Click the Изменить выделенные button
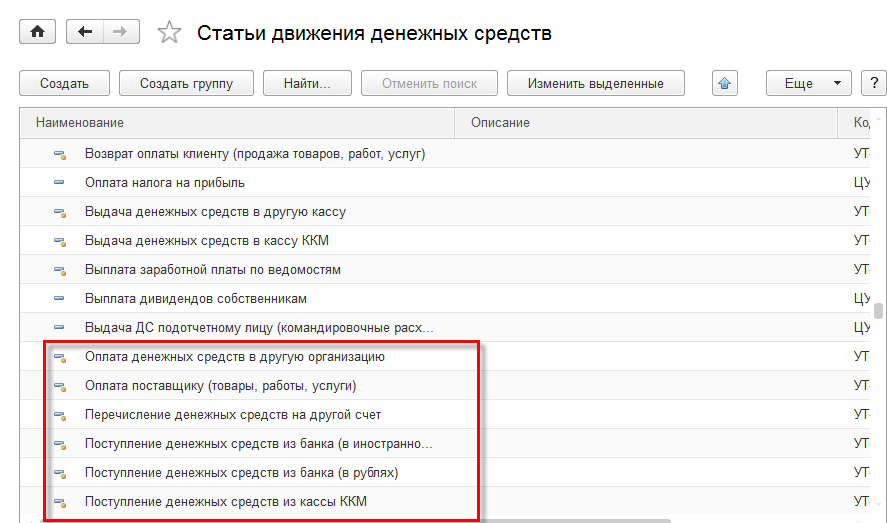Viewport: 887px width, 523px height. point(594,83)
